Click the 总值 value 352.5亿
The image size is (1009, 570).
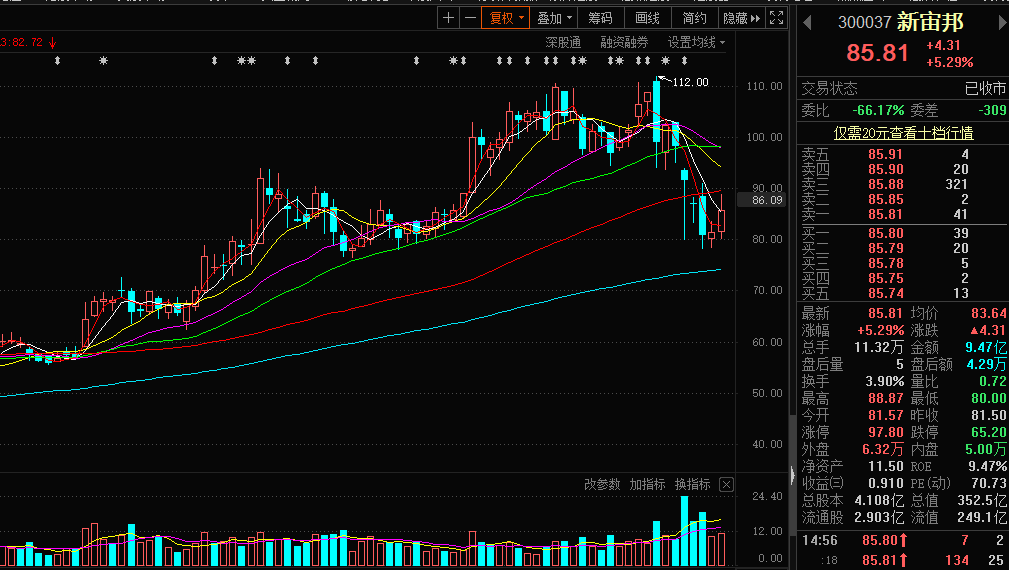tap(982, 500)
